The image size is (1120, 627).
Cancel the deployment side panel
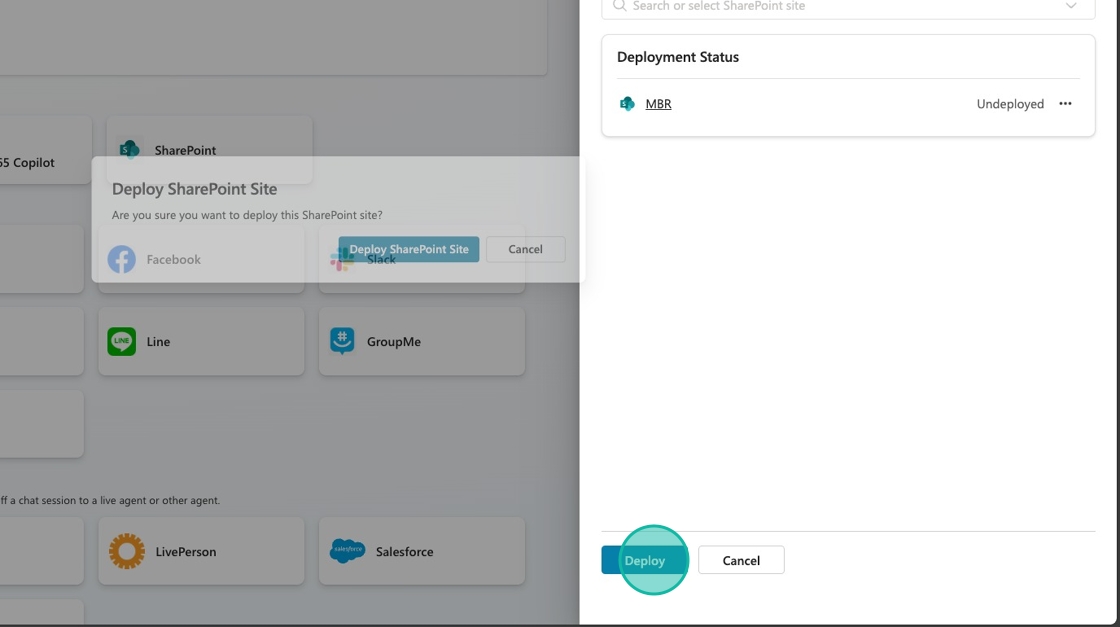pyautogui.click(x=741, y=560)
